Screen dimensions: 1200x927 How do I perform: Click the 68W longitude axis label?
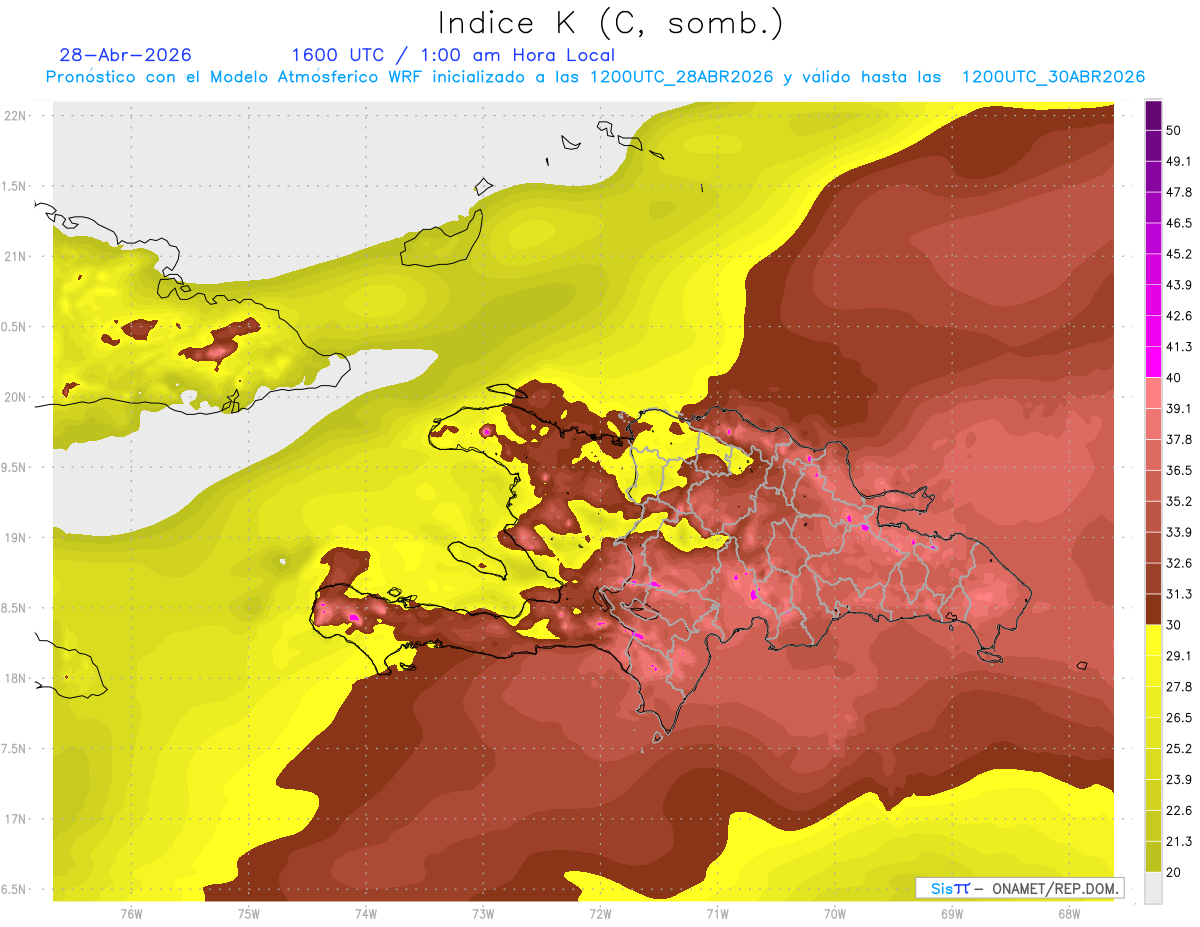pyautogui.click(x=1068, y=913)
